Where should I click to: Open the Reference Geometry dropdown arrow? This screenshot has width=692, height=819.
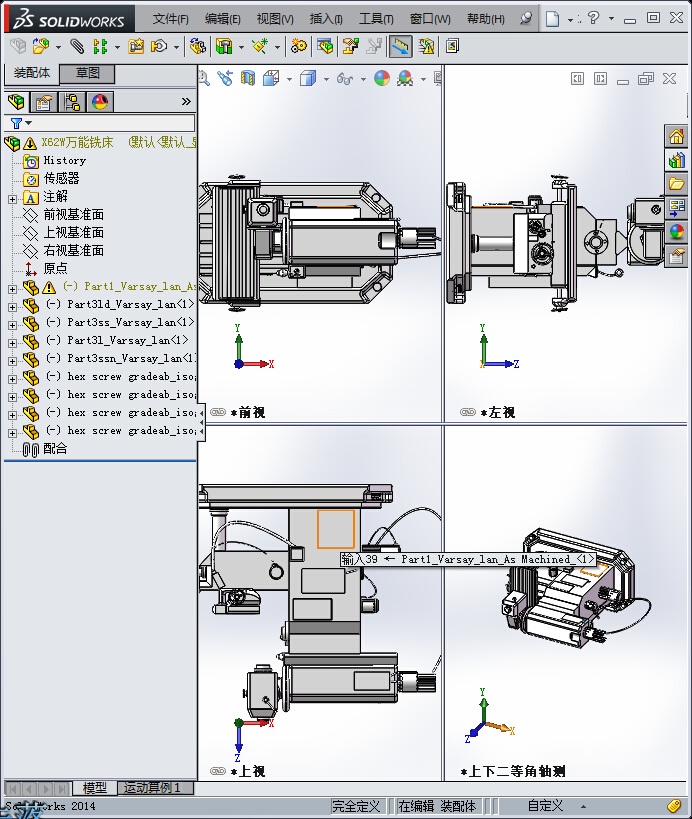[x=277, y=47]
